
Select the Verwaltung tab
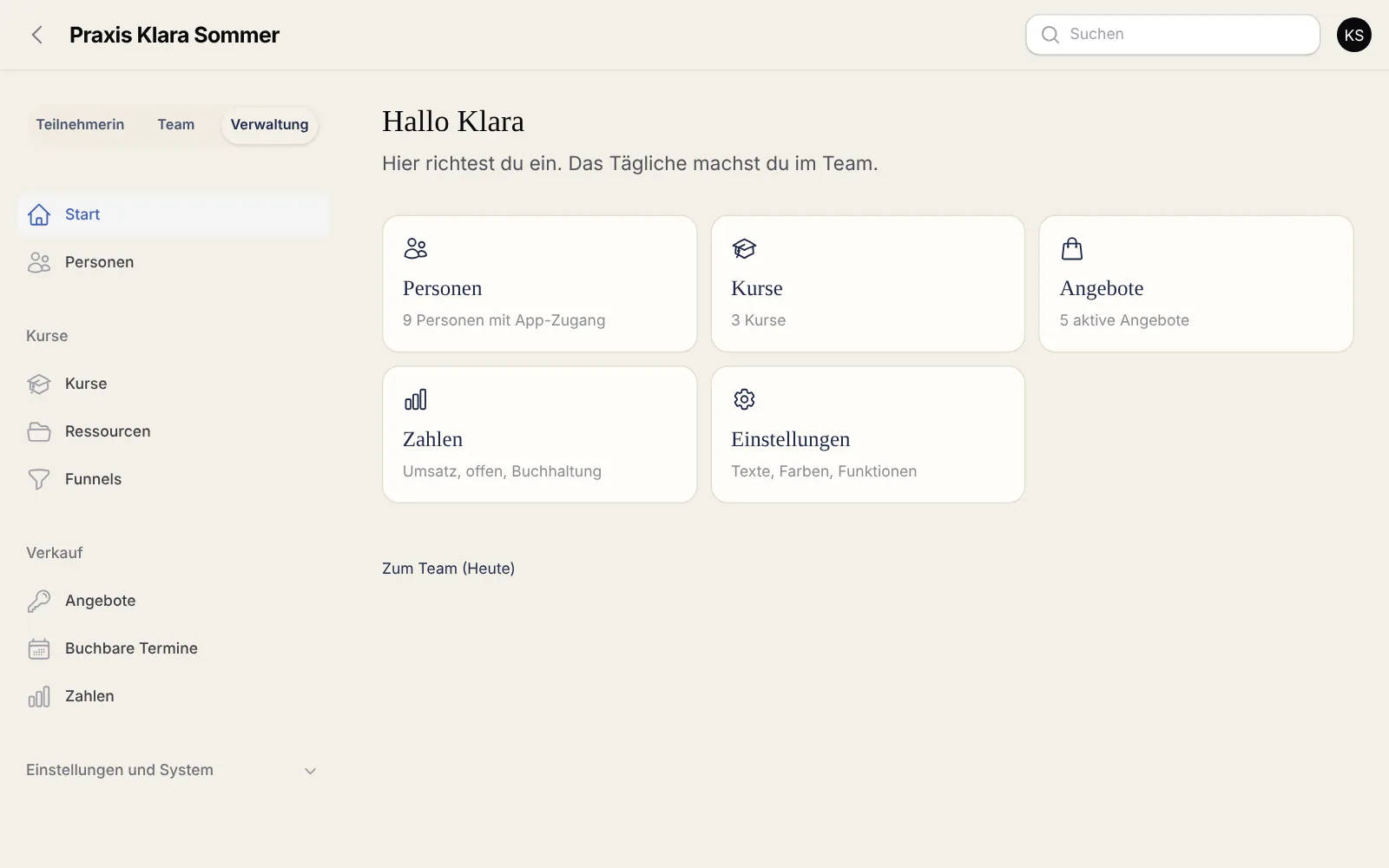pos(269,125)
